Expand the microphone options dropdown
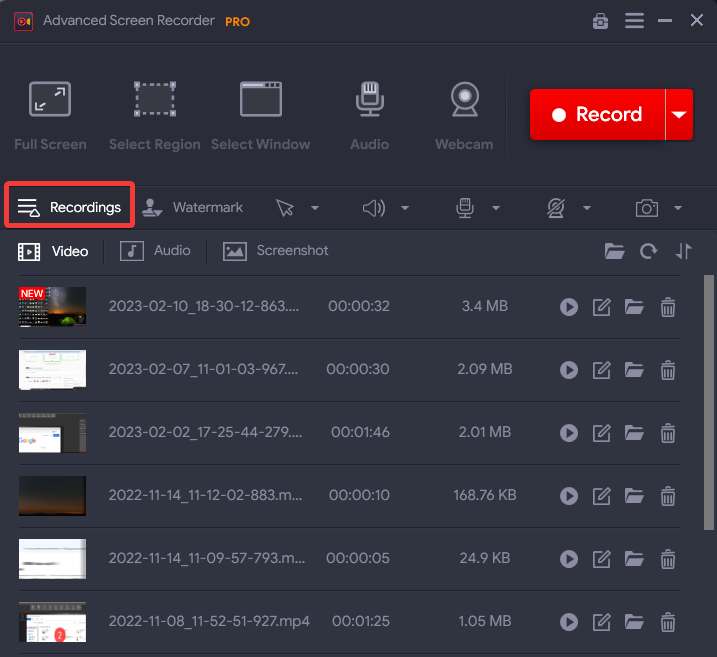 496,208
